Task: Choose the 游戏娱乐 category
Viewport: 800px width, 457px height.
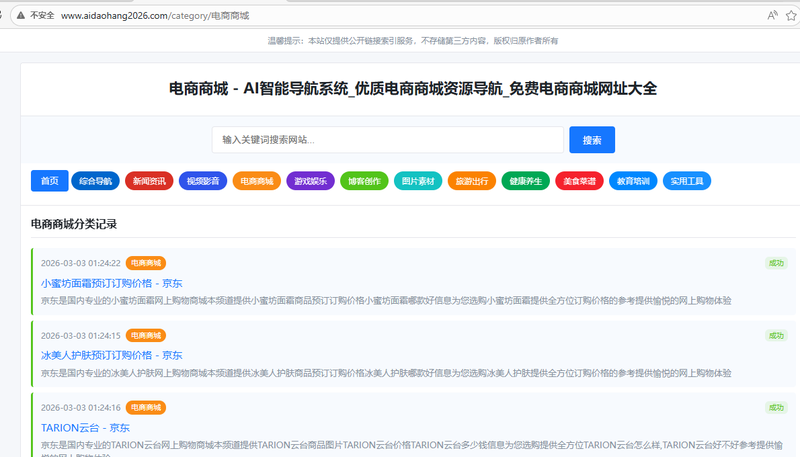Action: (310, 181)
